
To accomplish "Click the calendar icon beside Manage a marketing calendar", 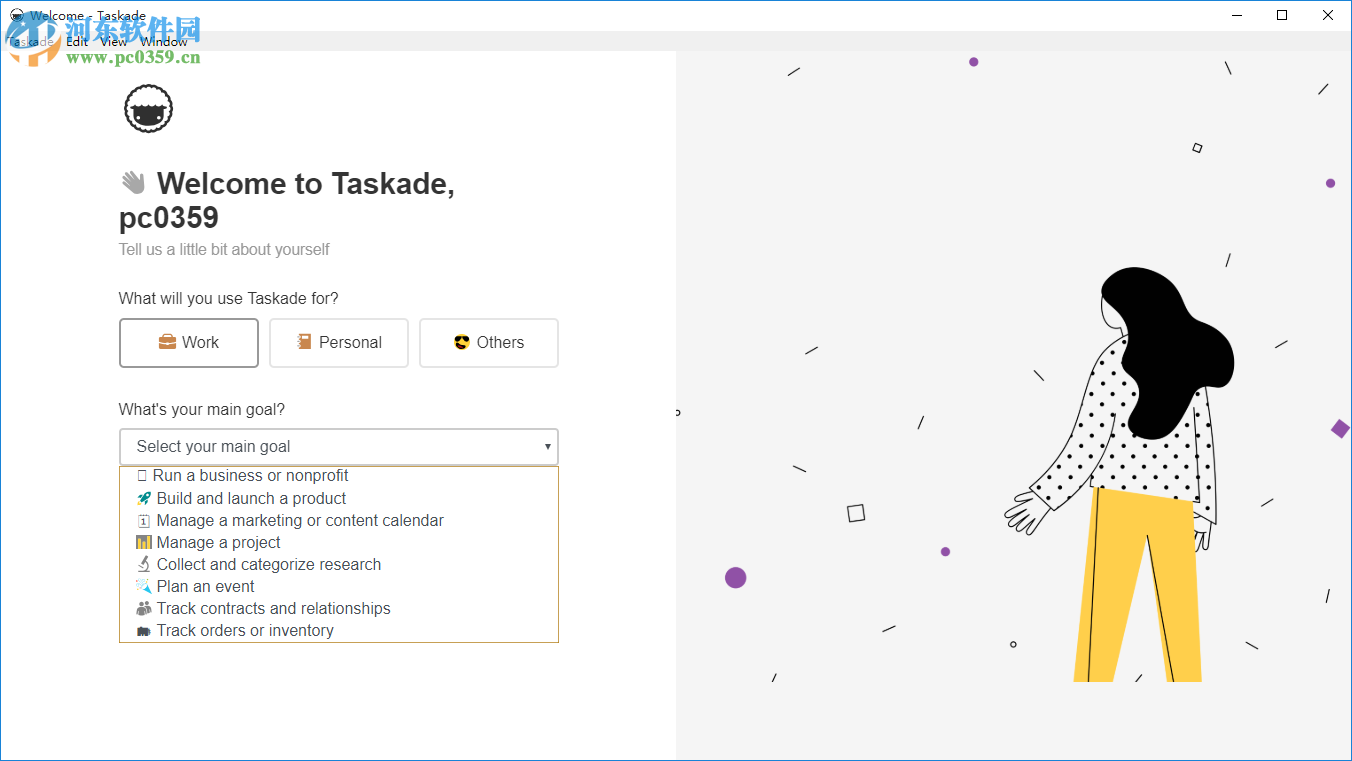I will pyautogui.click(x=143, y=520).
